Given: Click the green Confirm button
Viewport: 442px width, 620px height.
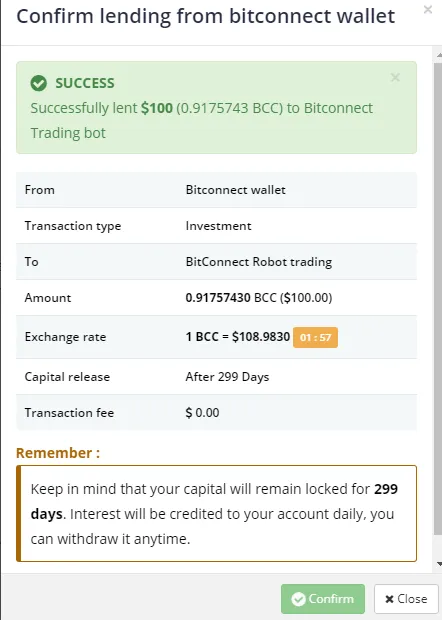Looking at the screenshot, I should click(x=323, y=599).
